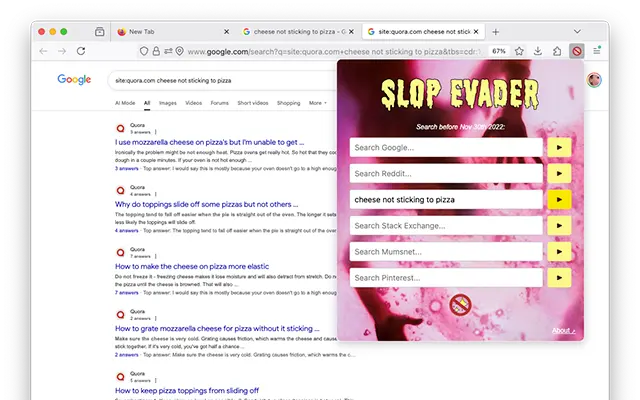Close the 'cheese not sticking to pizza' Google tab
The image size is (640, 400).
351,31
